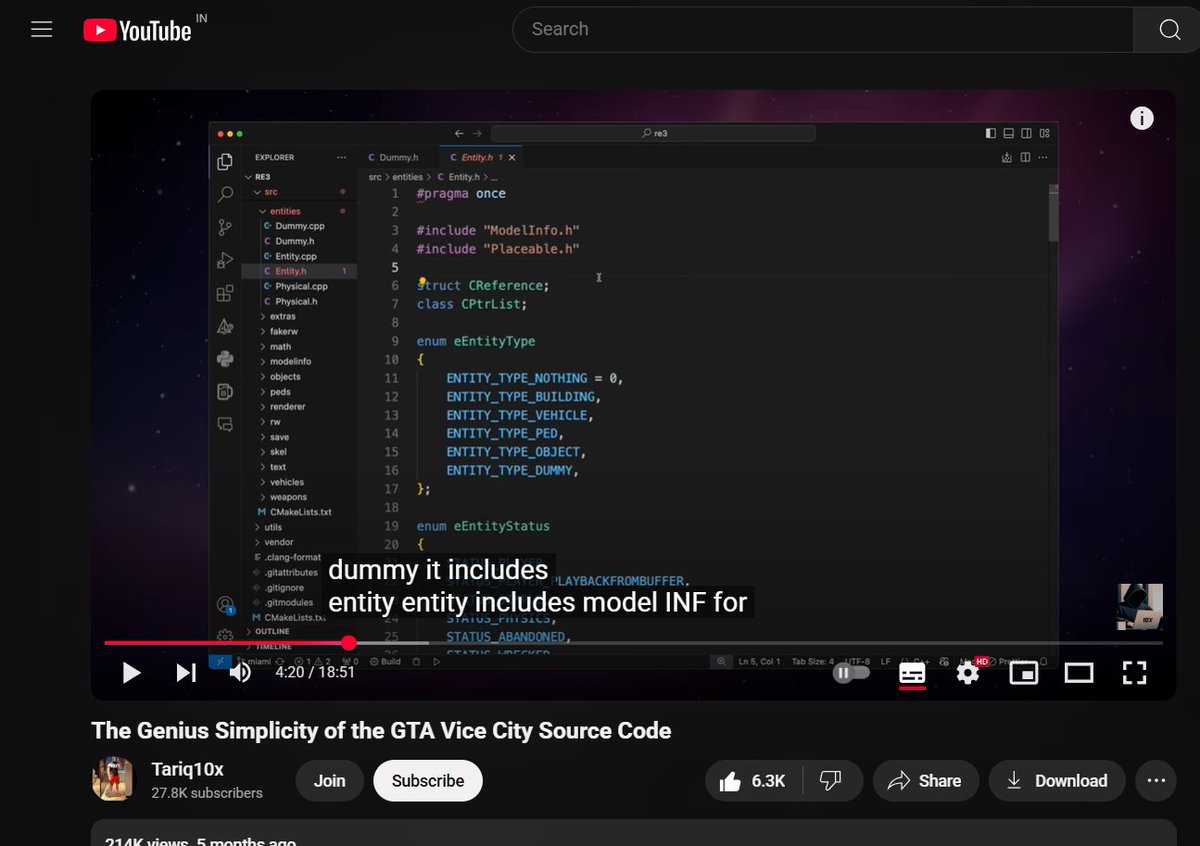Open more actions three-dot menu
The height and width of the screenshot is (846, 1200).
[x=1157, y=781]
